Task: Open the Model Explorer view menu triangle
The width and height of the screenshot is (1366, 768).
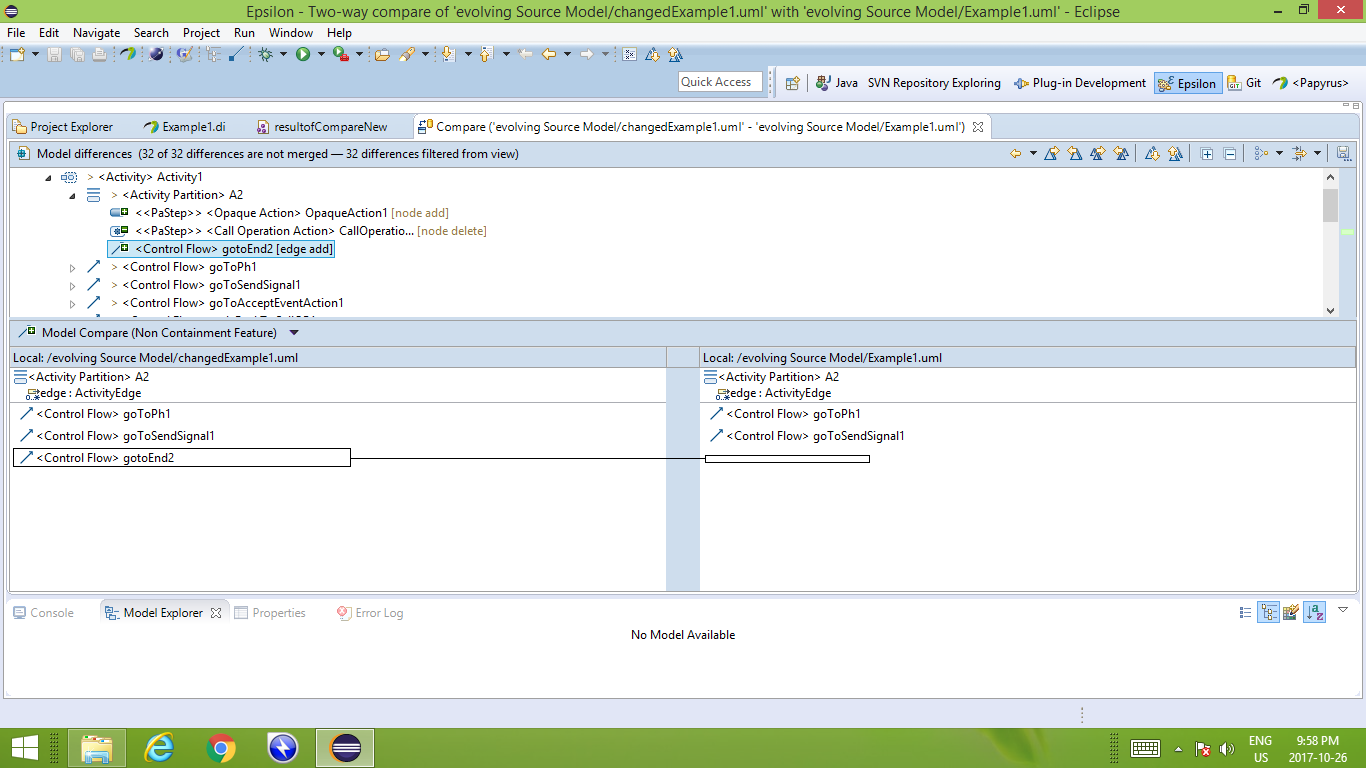Action: tap(1343, 609)
